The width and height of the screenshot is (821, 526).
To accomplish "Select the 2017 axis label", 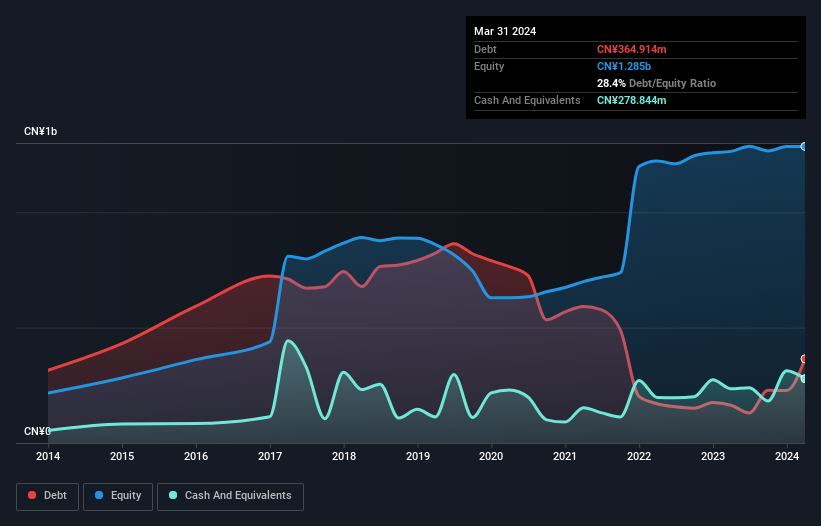I will [270, 456].
